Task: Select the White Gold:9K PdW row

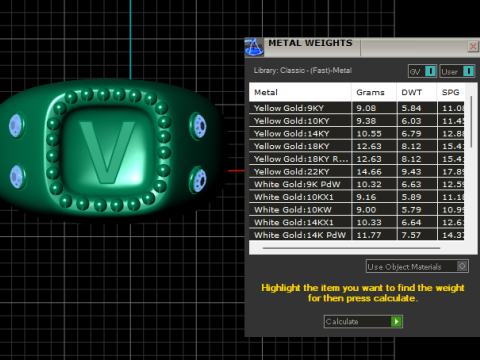Action: (357, 184)
